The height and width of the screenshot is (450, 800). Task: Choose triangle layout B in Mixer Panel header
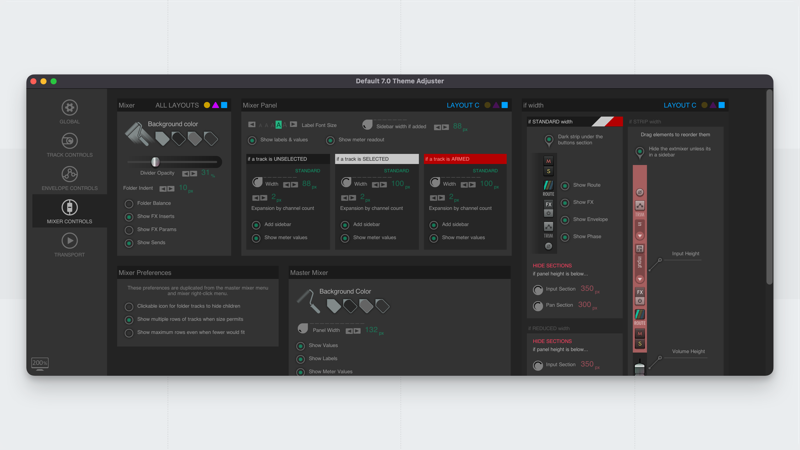click(496, 105)
